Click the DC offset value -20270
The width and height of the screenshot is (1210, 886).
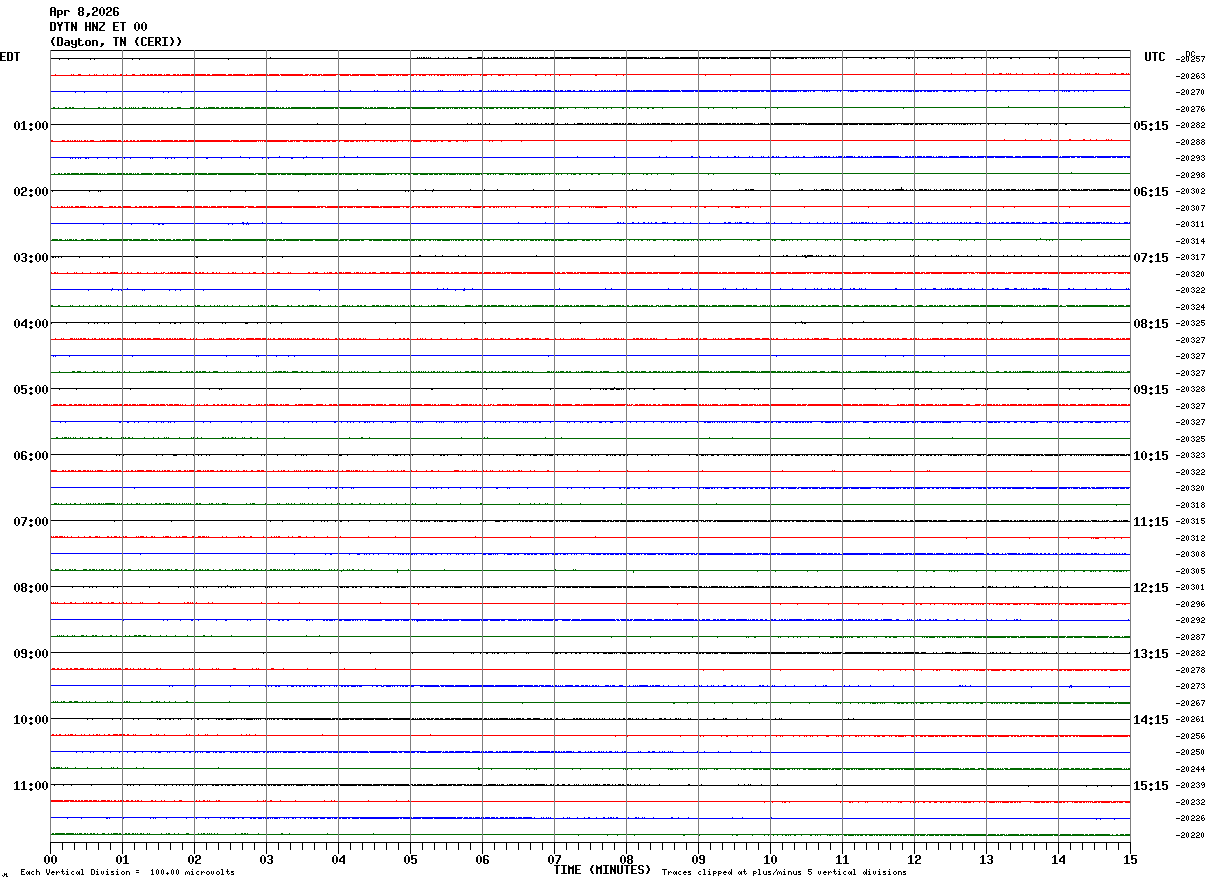(1191, 93)
